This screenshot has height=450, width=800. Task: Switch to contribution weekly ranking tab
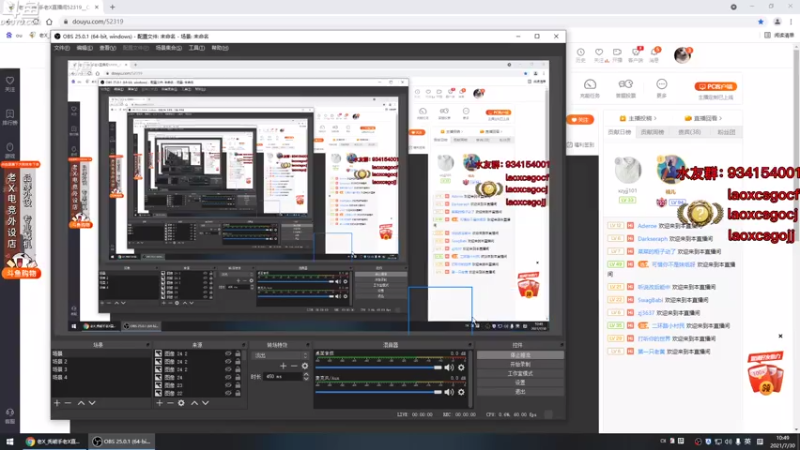[x=653, y=132]
